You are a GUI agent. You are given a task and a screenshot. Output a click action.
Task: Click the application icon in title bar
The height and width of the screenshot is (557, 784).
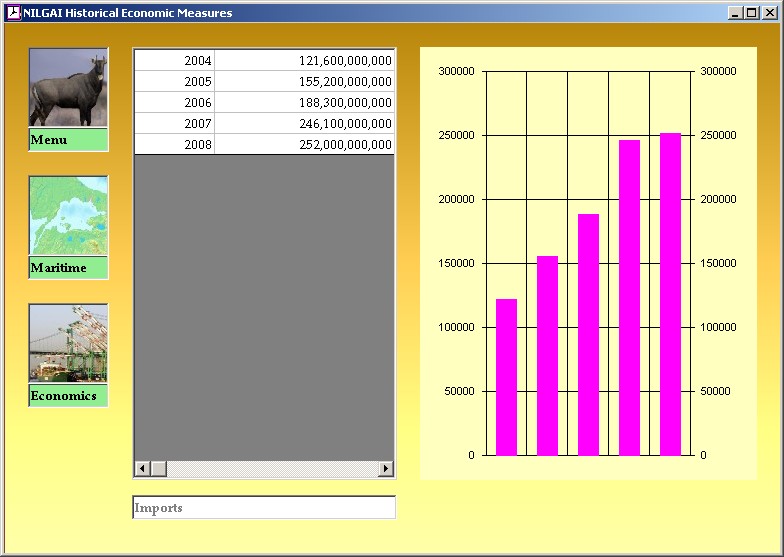13,13
